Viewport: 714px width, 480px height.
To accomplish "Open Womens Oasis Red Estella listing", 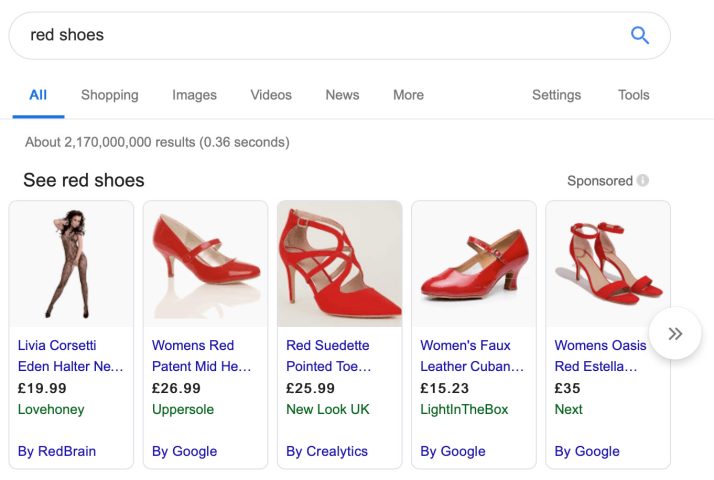I will [600, 356].
